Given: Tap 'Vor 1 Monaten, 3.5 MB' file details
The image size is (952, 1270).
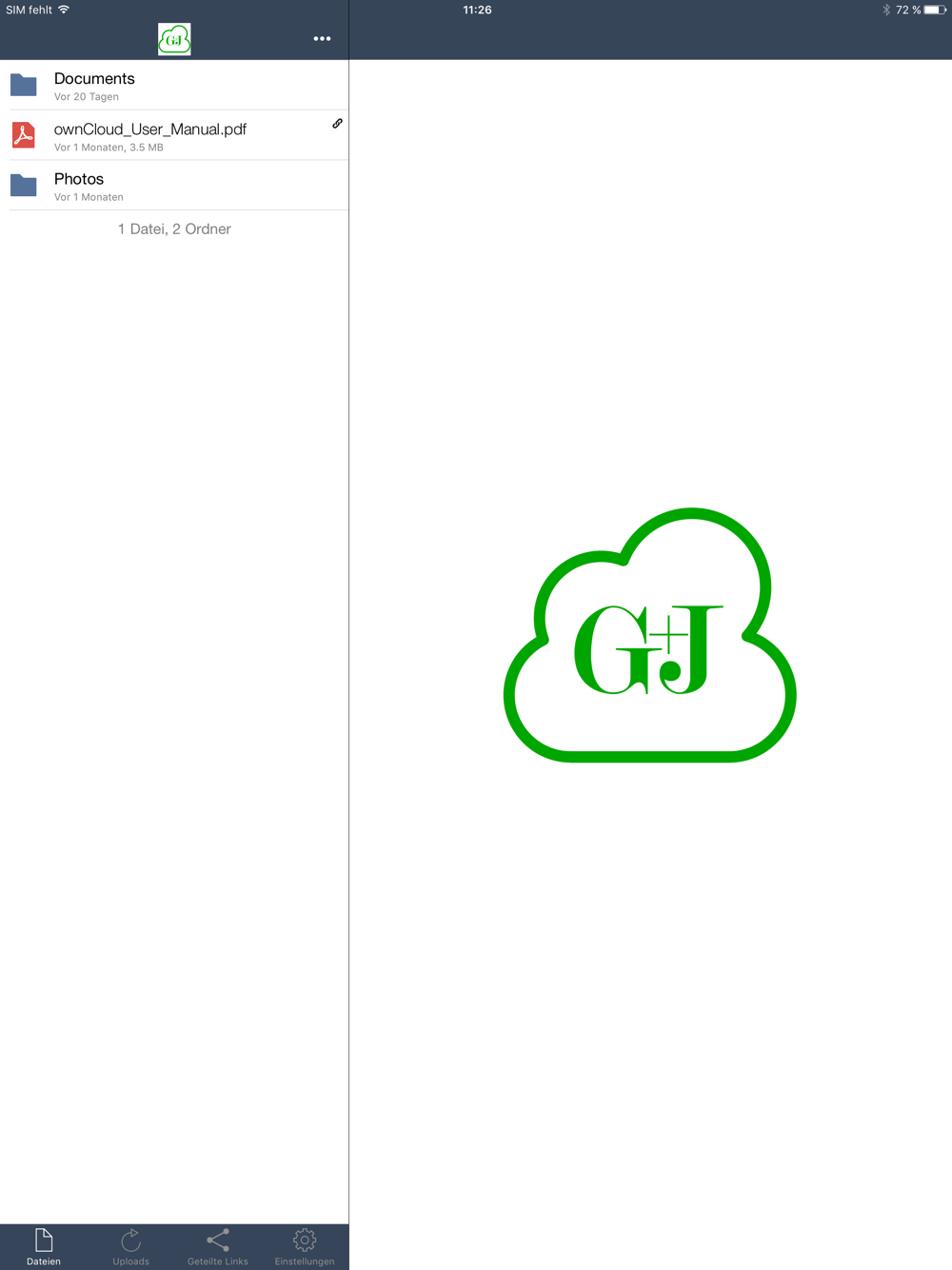Looking at the screenshot, I should pyautogui.click(x=109, y=148).
